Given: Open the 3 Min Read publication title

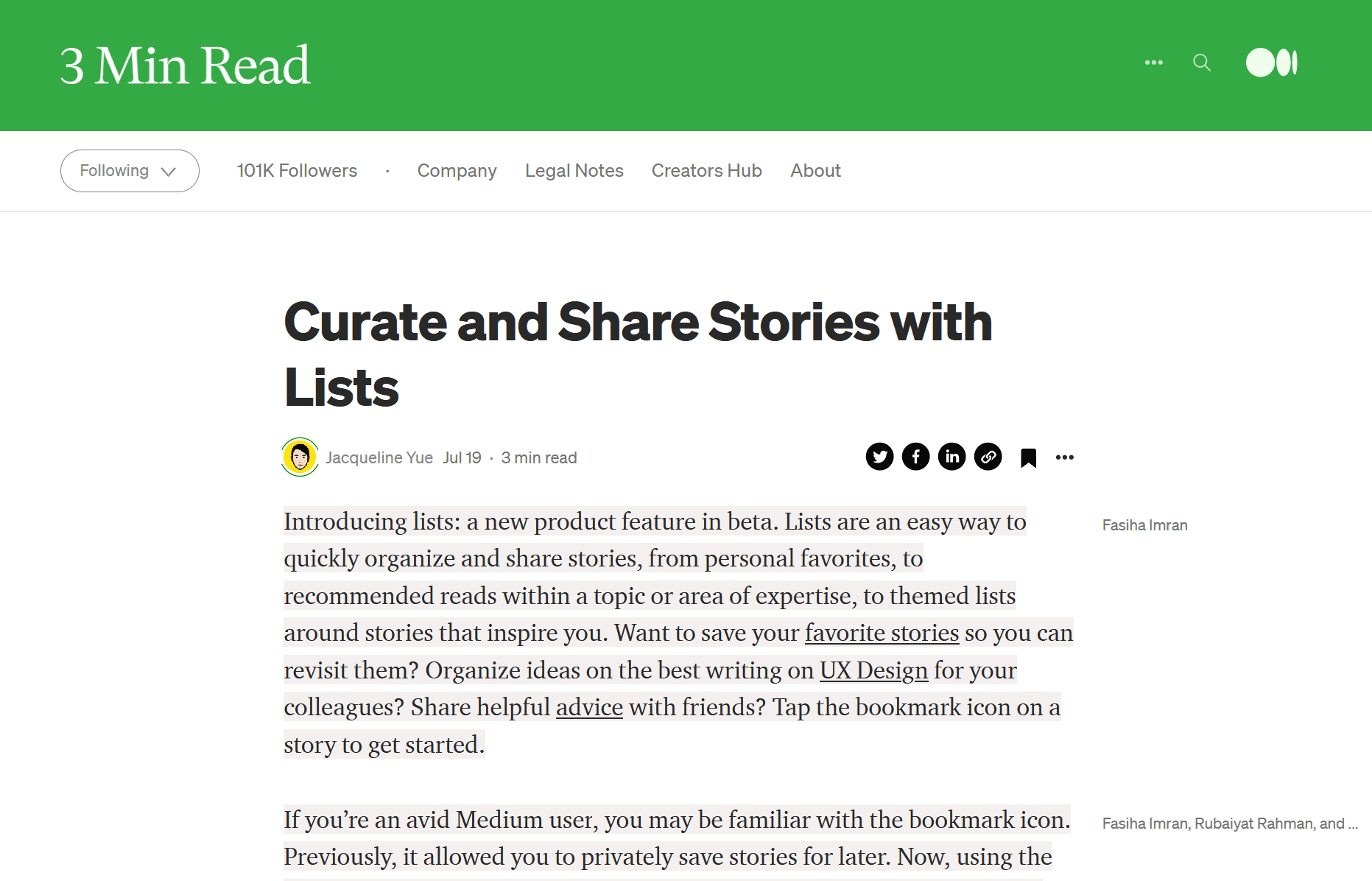Looking at the screenshot, I should tap(185, 65).
